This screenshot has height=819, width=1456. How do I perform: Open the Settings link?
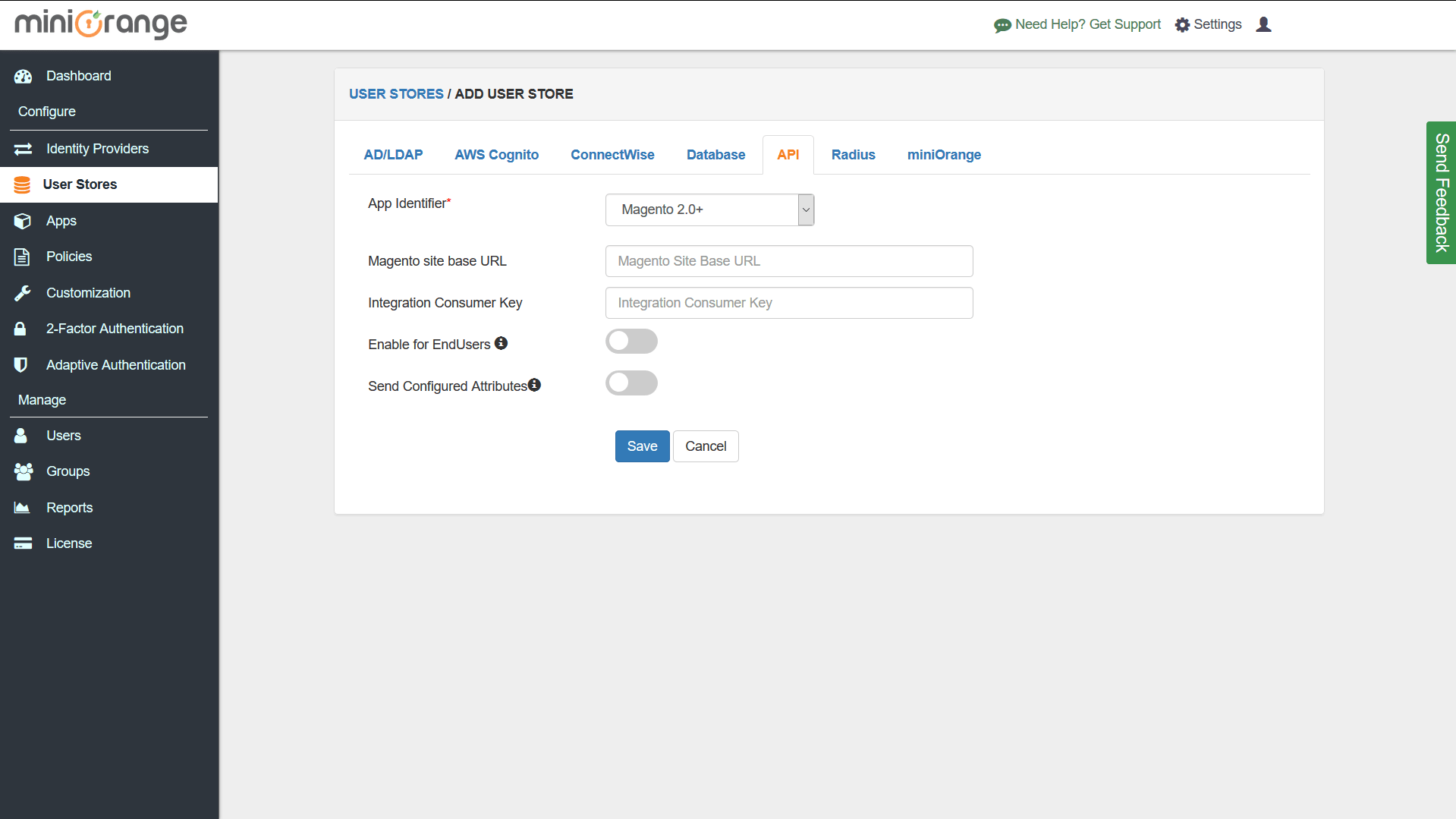[x=1217, y=24]
